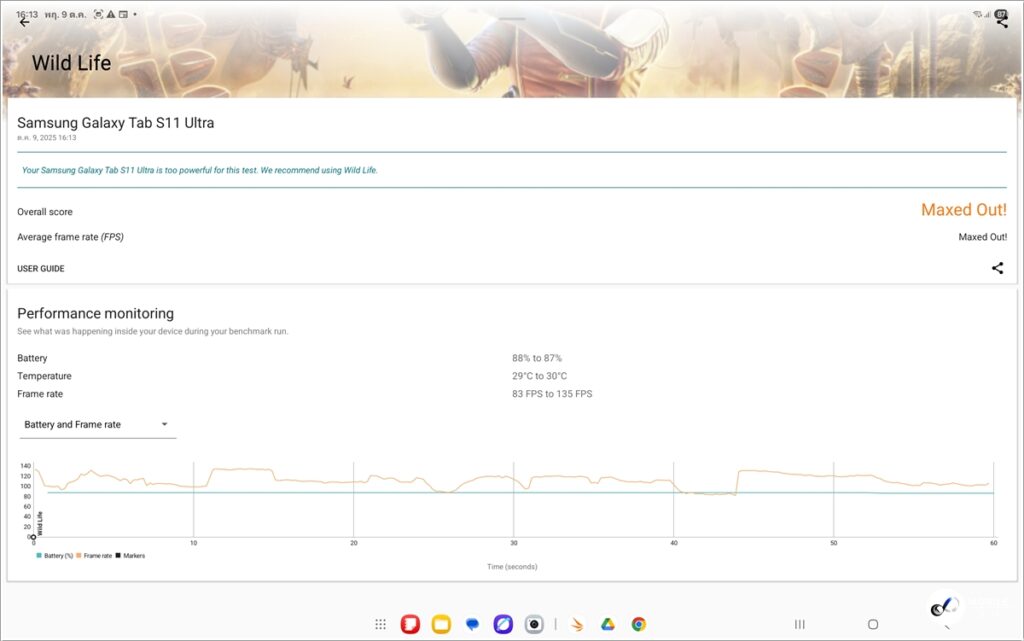Open the blue Messages chat app
Image resolution: width=1024 pixels, height=641 pixels.
click(472, 624)
